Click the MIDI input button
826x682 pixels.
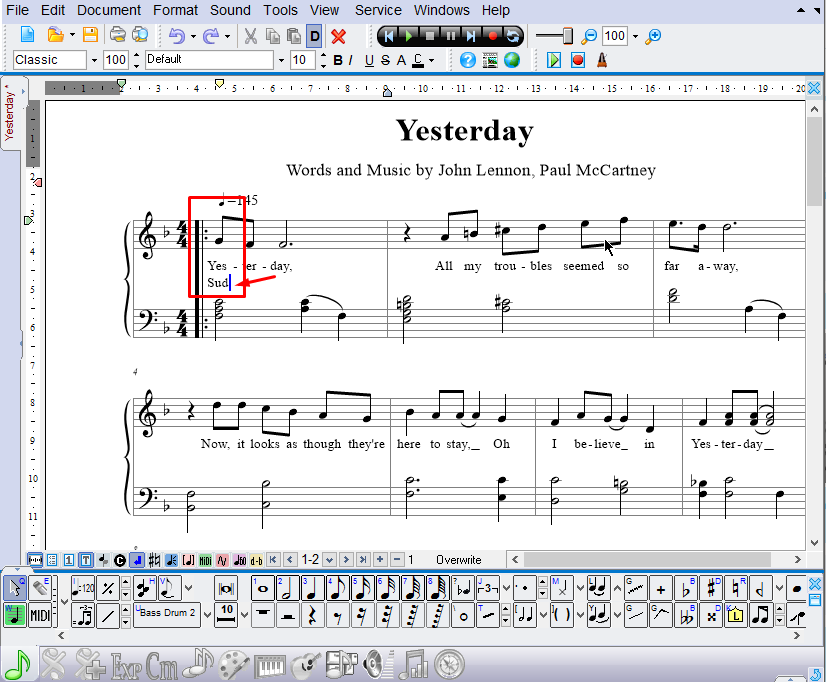click(x=40, y=615)
